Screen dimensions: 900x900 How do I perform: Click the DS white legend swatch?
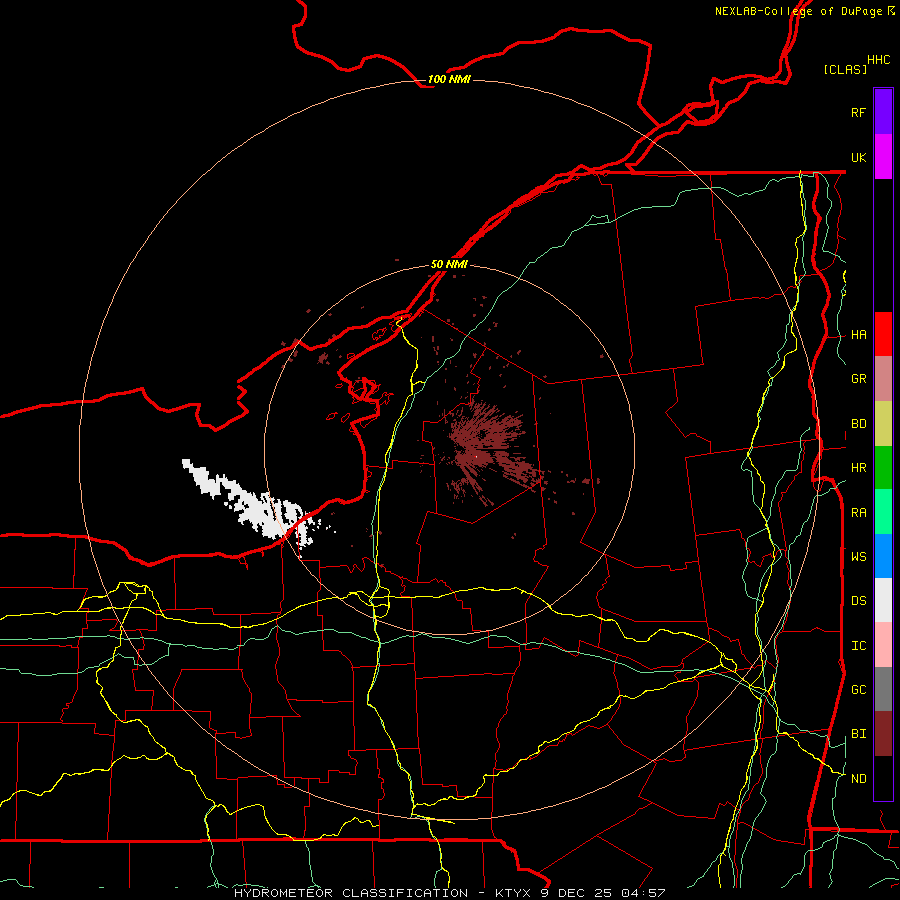point(883,600)
